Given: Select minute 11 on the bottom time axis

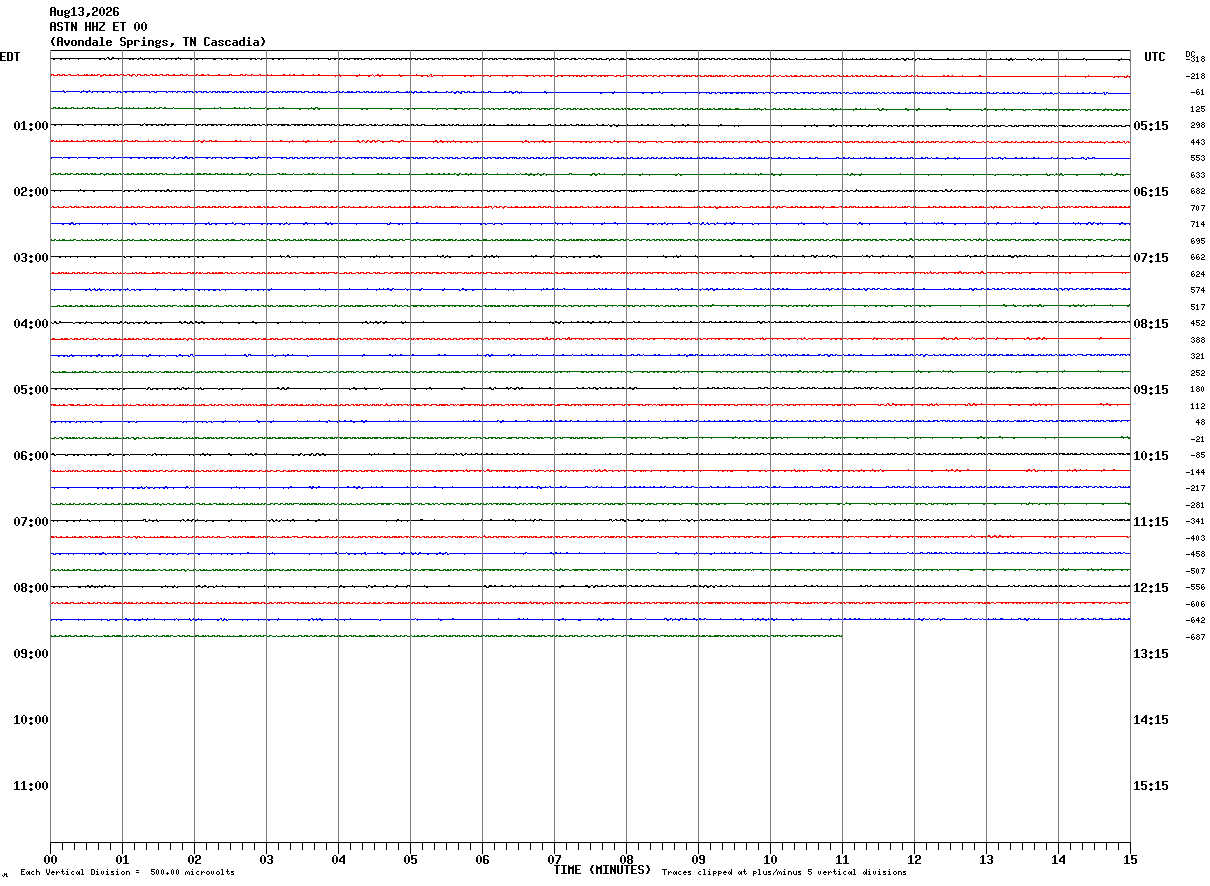Looking at the screenshot, I should click(842, 859).
